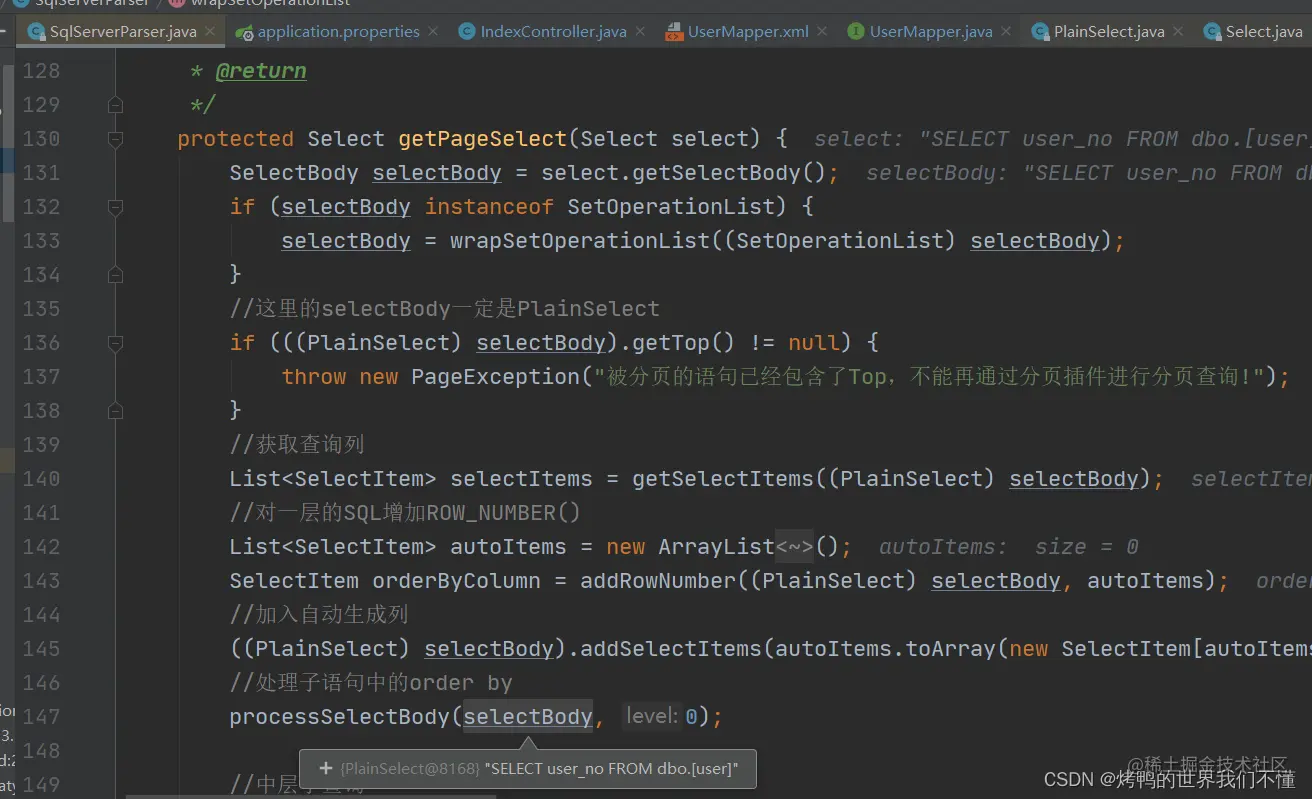1312x799 pixels.
Task: Open the application.properties tab
Action: [338, 32]
